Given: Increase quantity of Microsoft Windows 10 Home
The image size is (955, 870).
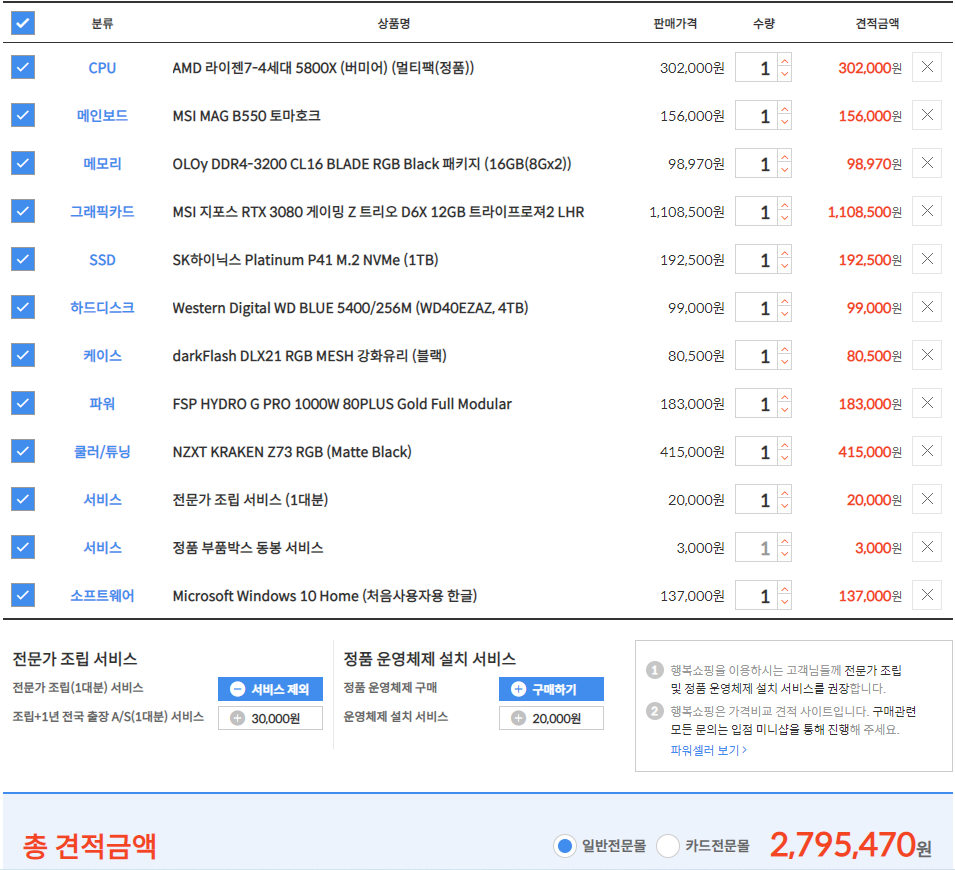Looking at the screenshot, I should pyautogui.click(x=784, y=589).
